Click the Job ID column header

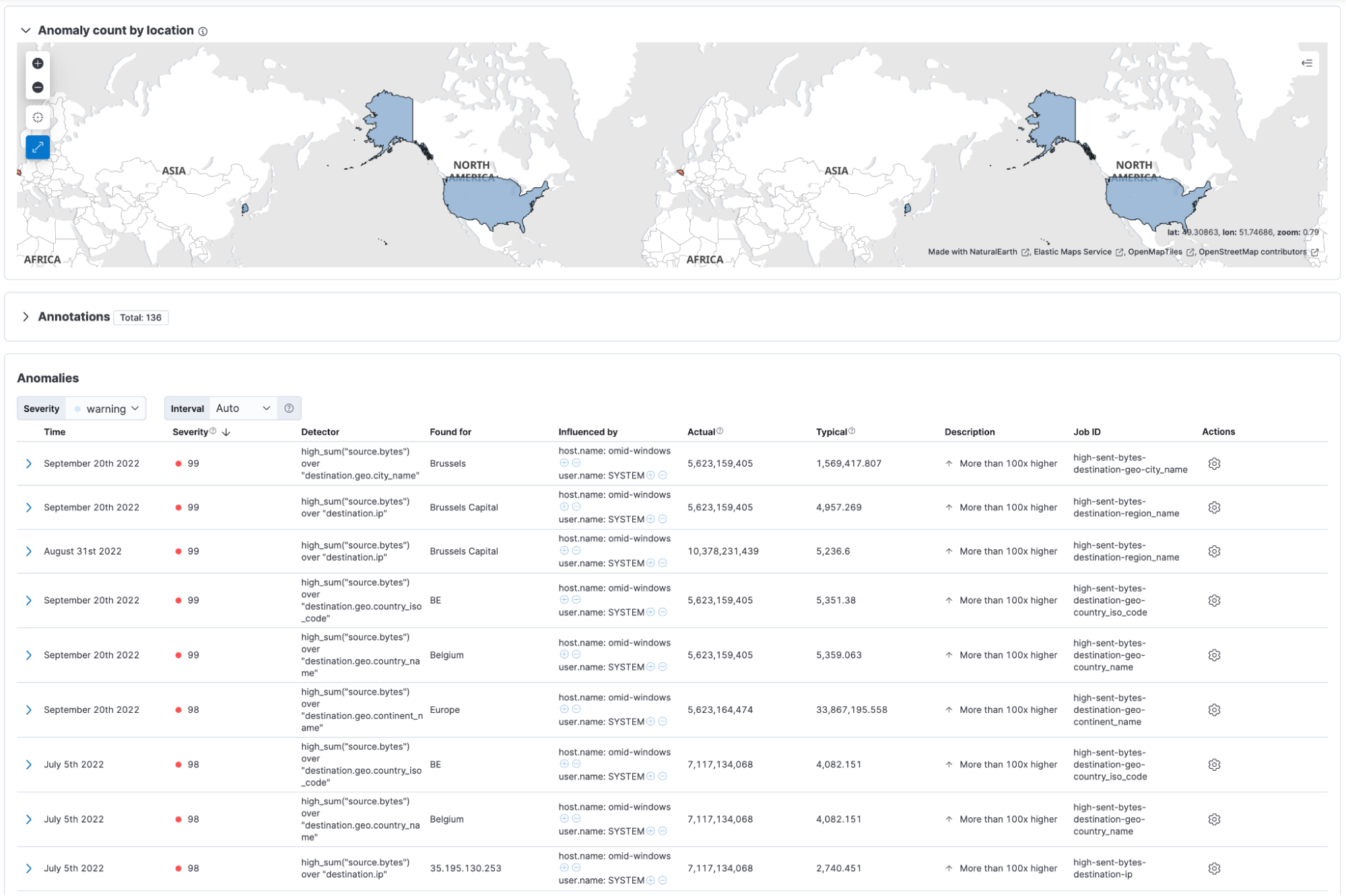1087,432
